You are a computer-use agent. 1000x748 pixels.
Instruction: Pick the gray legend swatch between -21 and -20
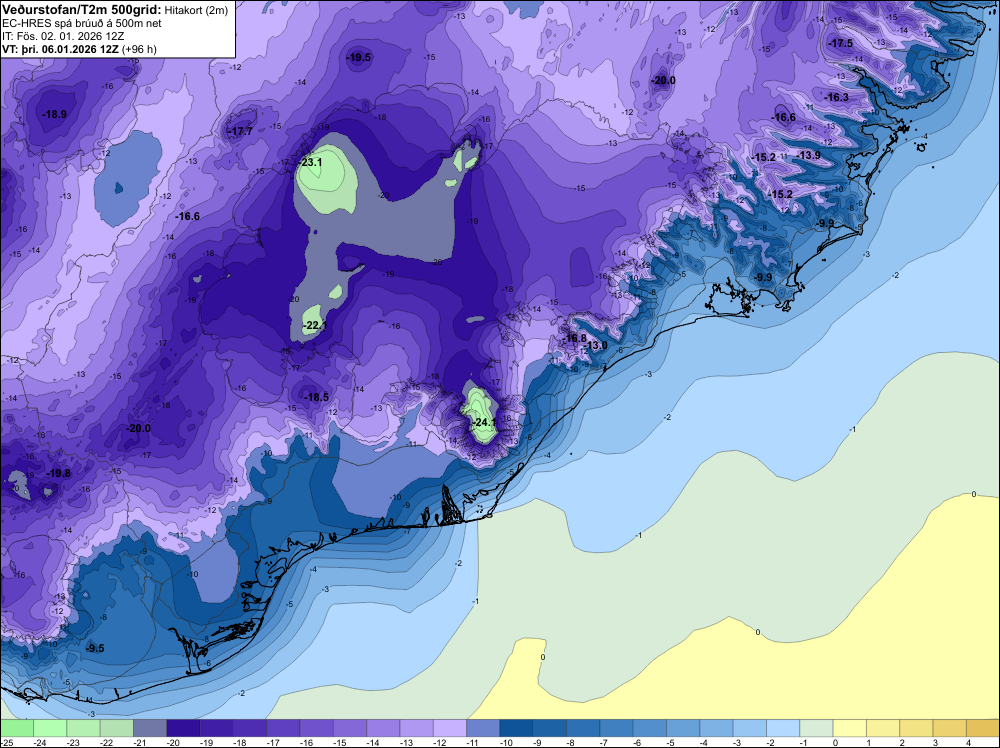click(150, 727)
